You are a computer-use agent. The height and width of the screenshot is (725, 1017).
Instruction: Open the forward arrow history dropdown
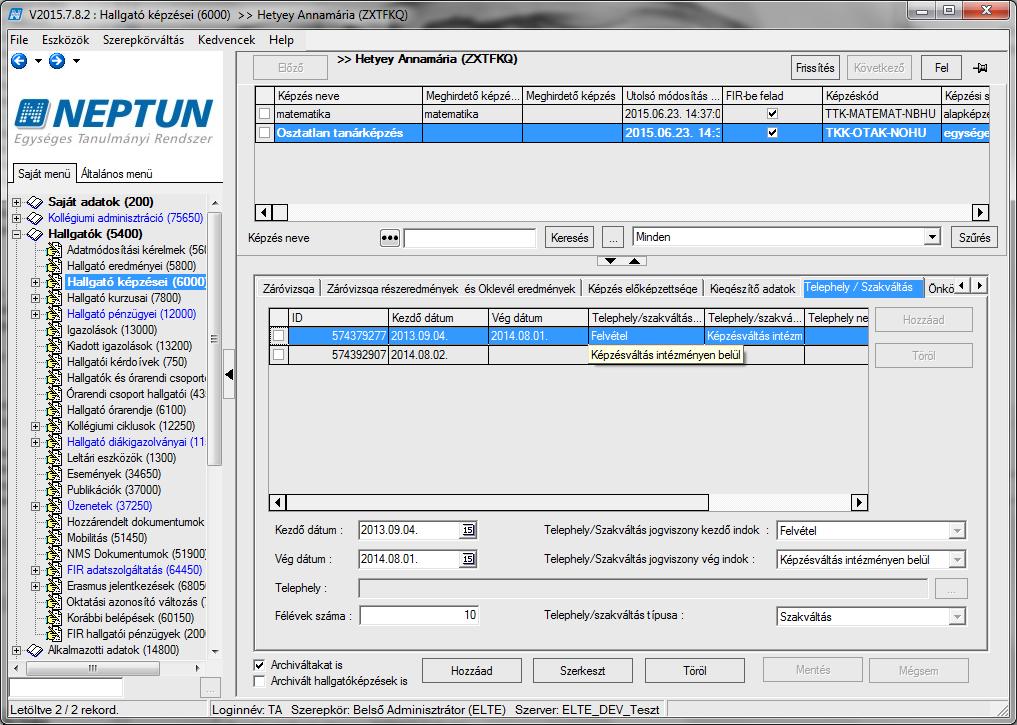coord(76,61)
